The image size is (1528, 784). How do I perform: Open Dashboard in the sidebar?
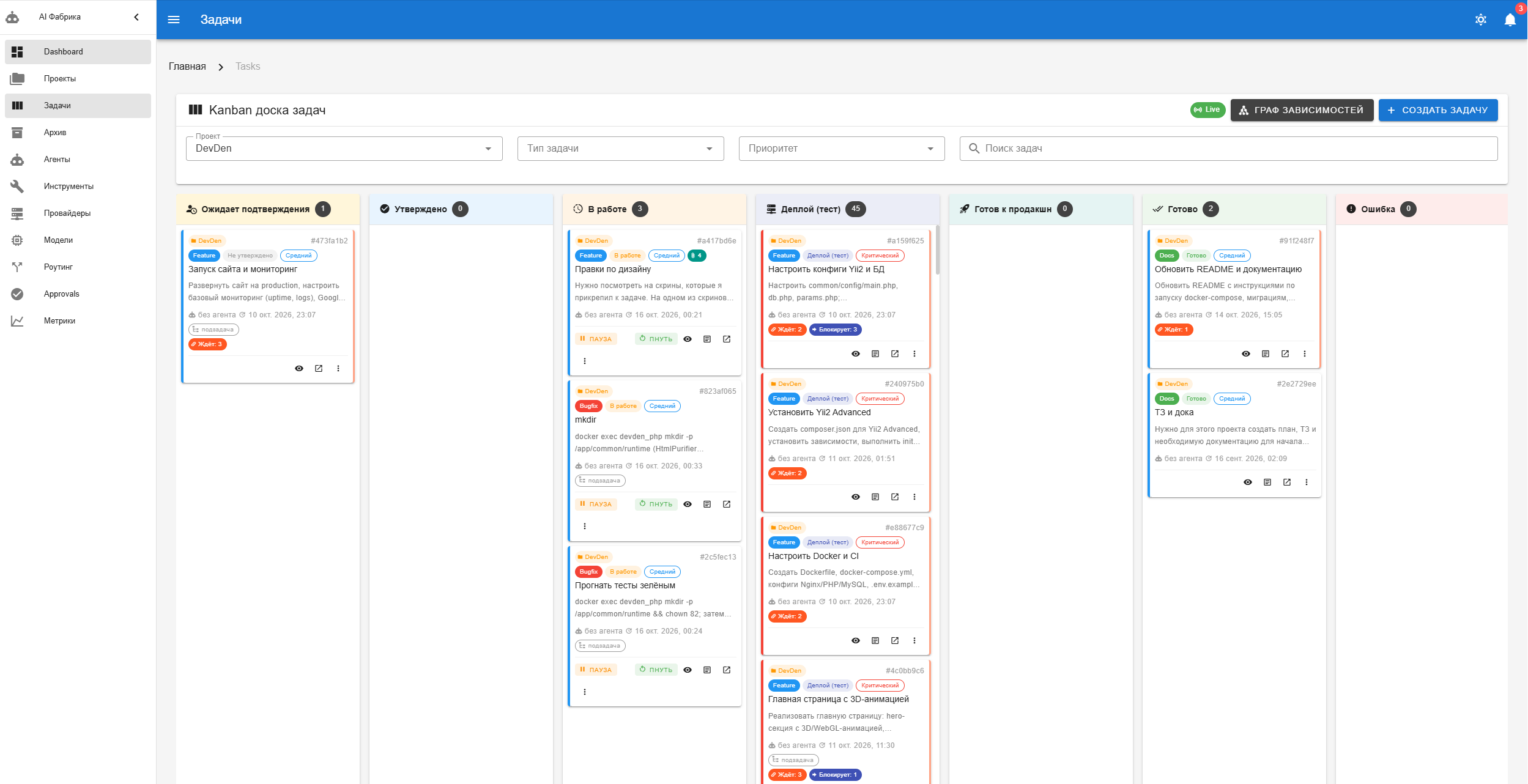point(78,52)
